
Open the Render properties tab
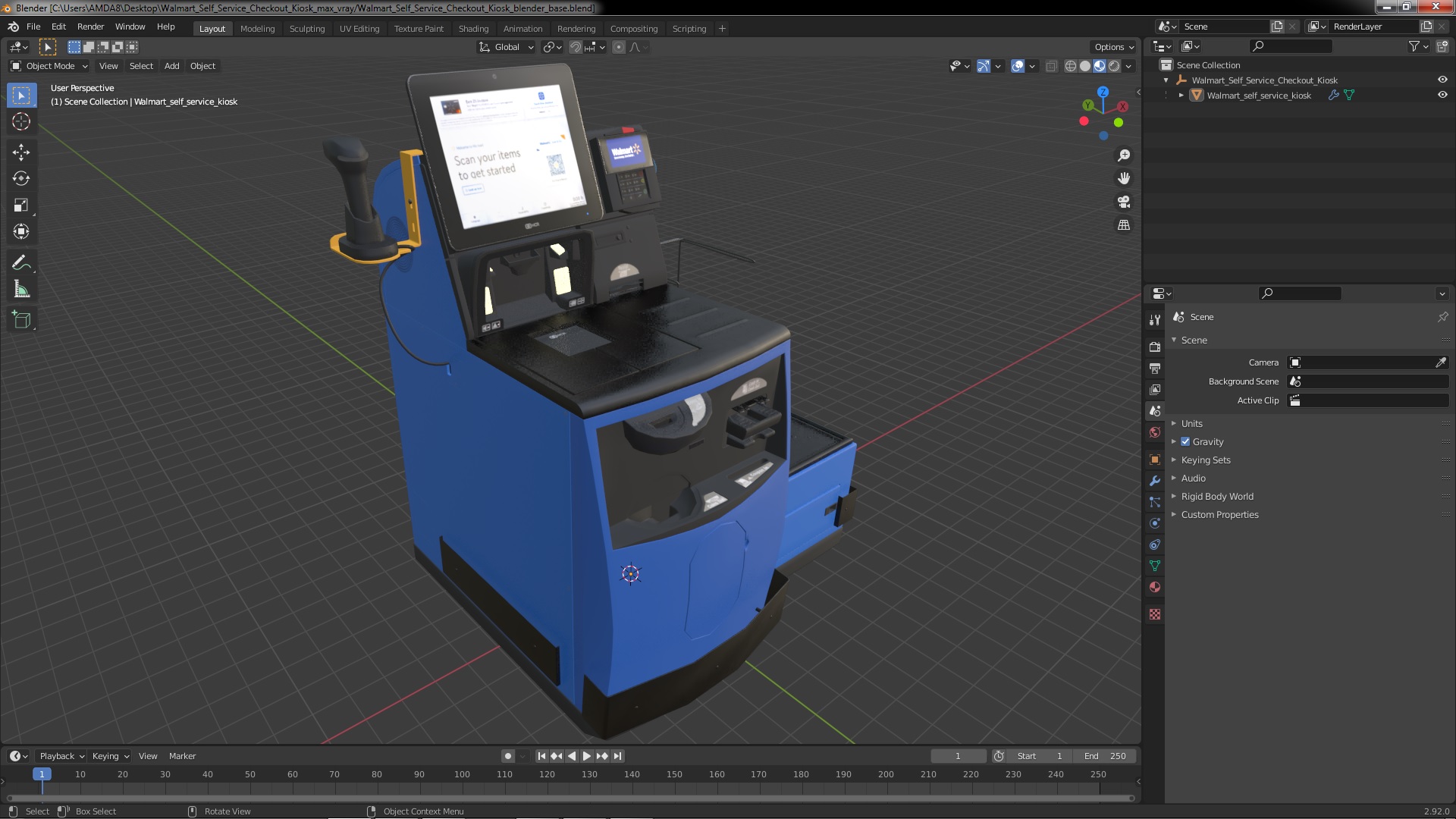point(1155,347)
